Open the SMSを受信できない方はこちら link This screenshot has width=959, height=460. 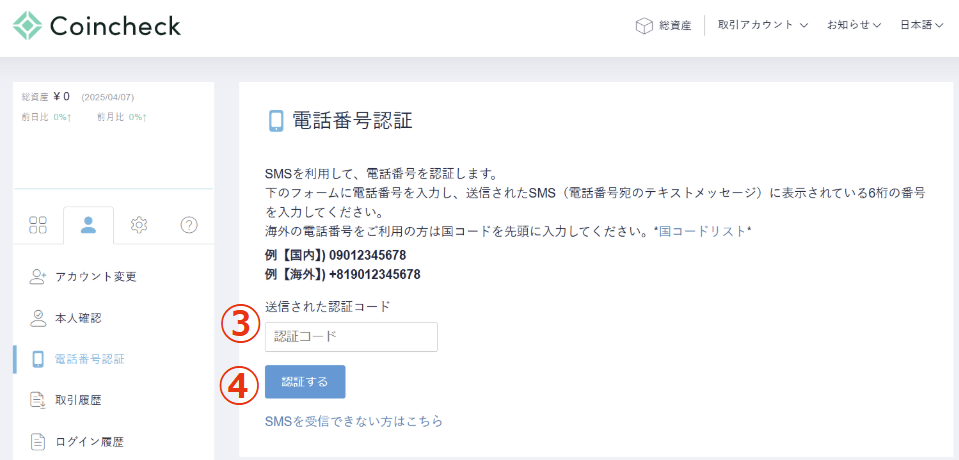(x=353, y=422)
